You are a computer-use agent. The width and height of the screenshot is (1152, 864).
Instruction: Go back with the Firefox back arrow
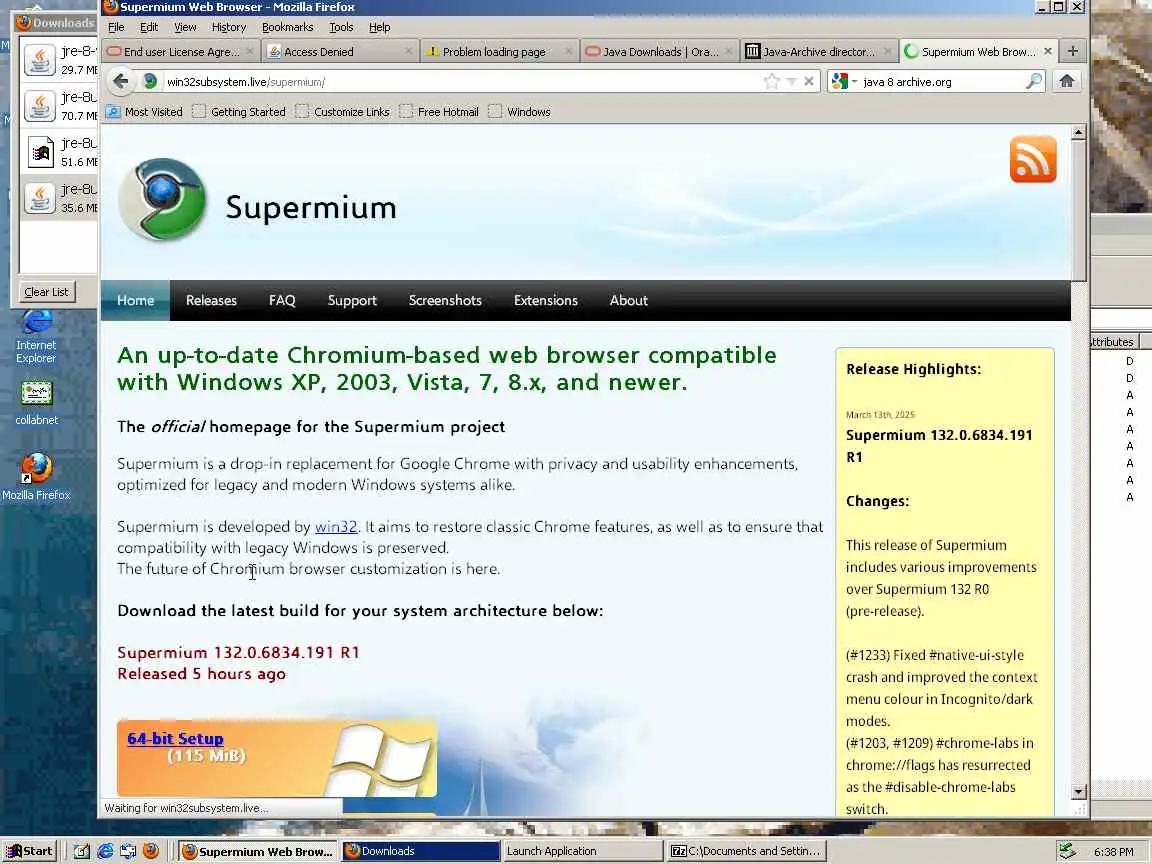(121, 81)
